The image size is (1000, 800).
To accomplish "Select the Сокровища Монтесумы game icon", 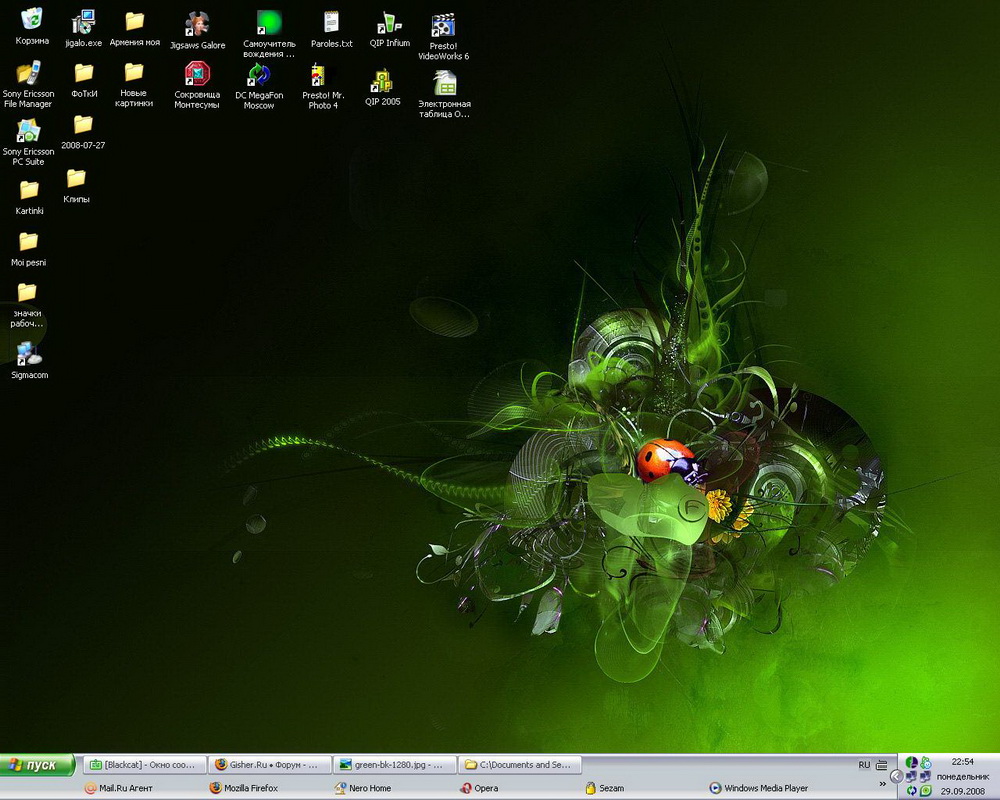I will click(x=197, y=74).
